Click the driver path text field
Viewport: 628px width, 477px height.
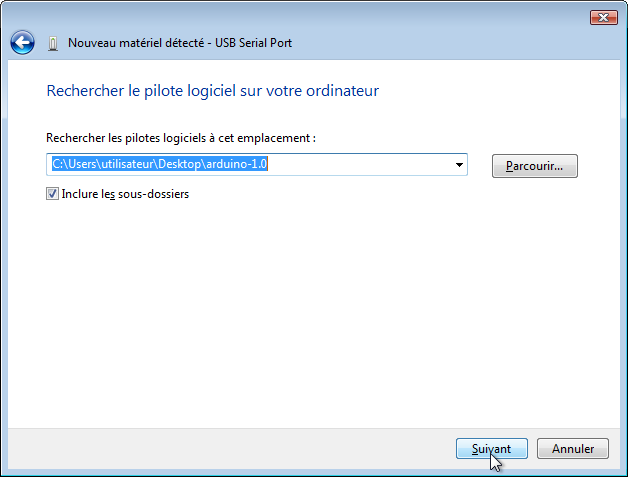pyautogui.click(x=257, y=164)
